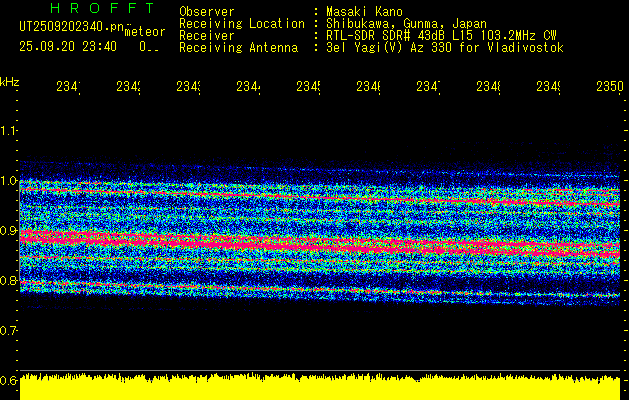Click the 2345 time axis marker
629x400 pixels.
(308, 87)
